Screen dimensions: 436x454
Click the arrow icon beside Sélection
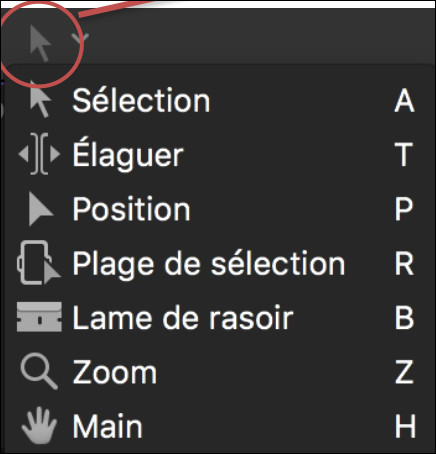(40, 99)
